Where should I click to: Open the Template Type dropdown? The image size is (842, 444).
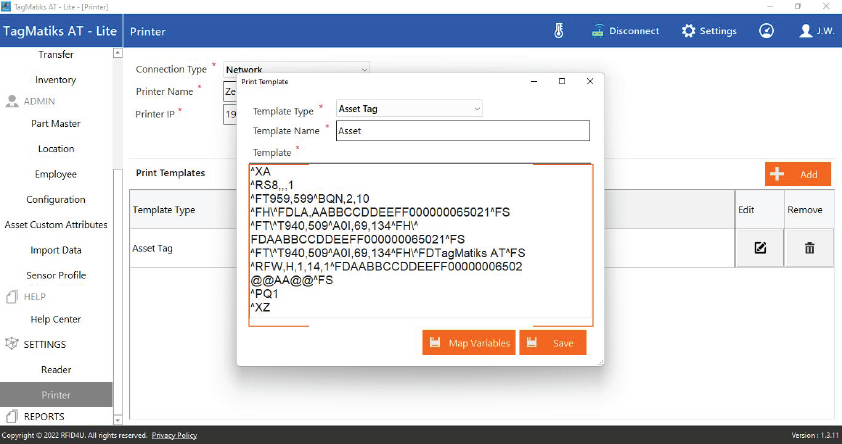click(409, 108)
